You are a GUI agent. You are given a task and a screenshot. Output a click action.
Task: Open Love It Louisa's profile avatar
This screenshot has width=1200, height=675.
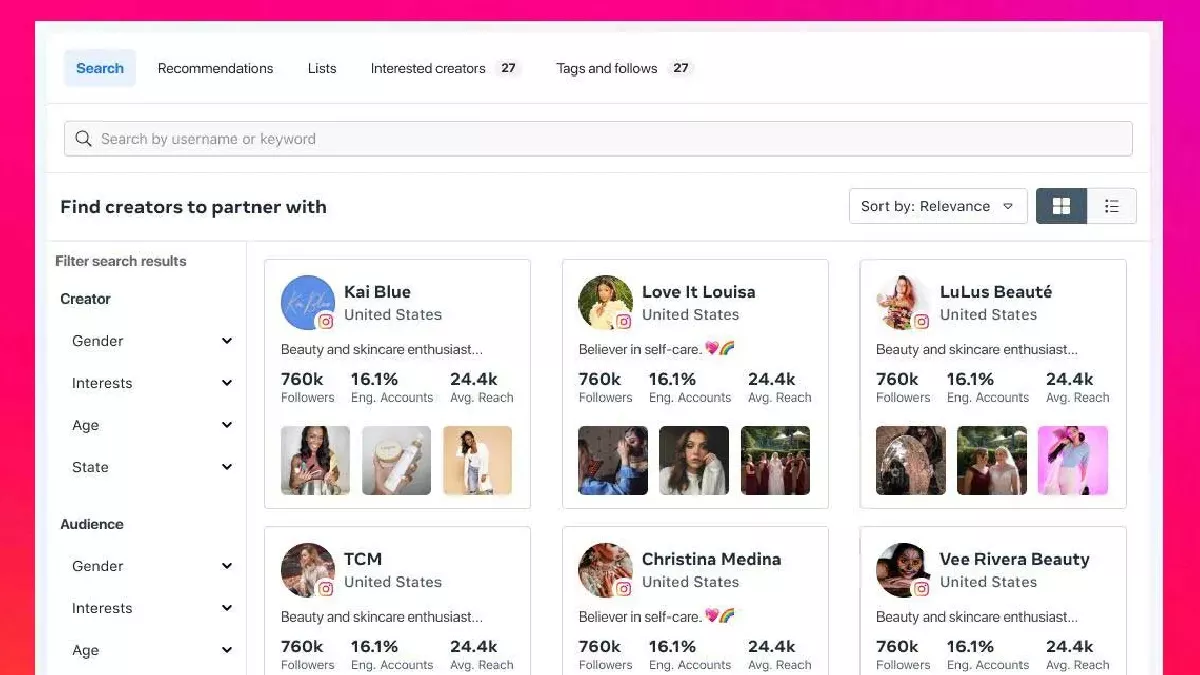pos(605,302)
